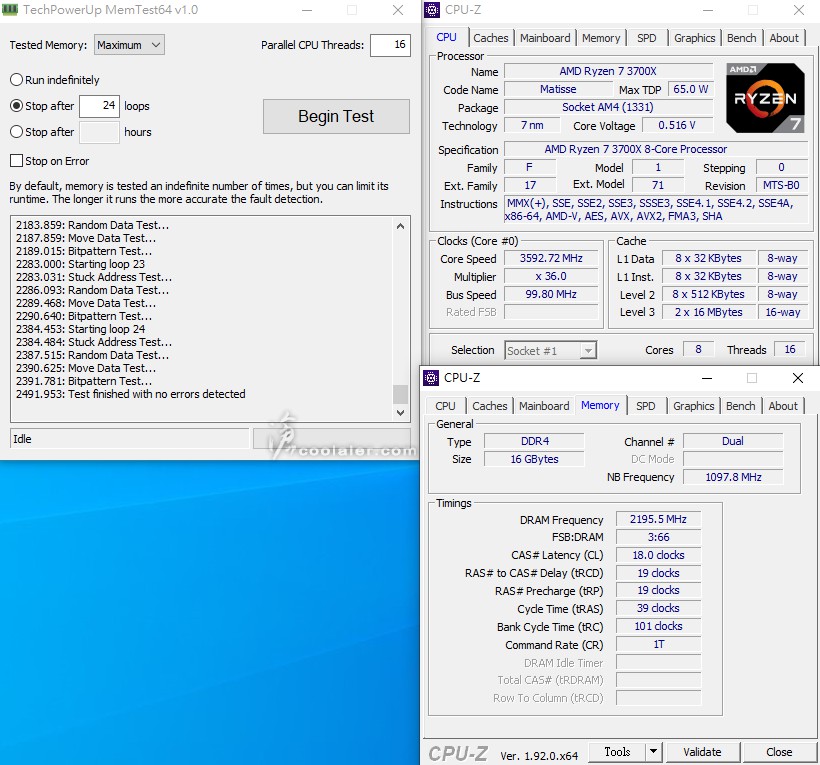The image size is (820, 765).
Task: Click the Specification field value
Action: pos(656,149)
